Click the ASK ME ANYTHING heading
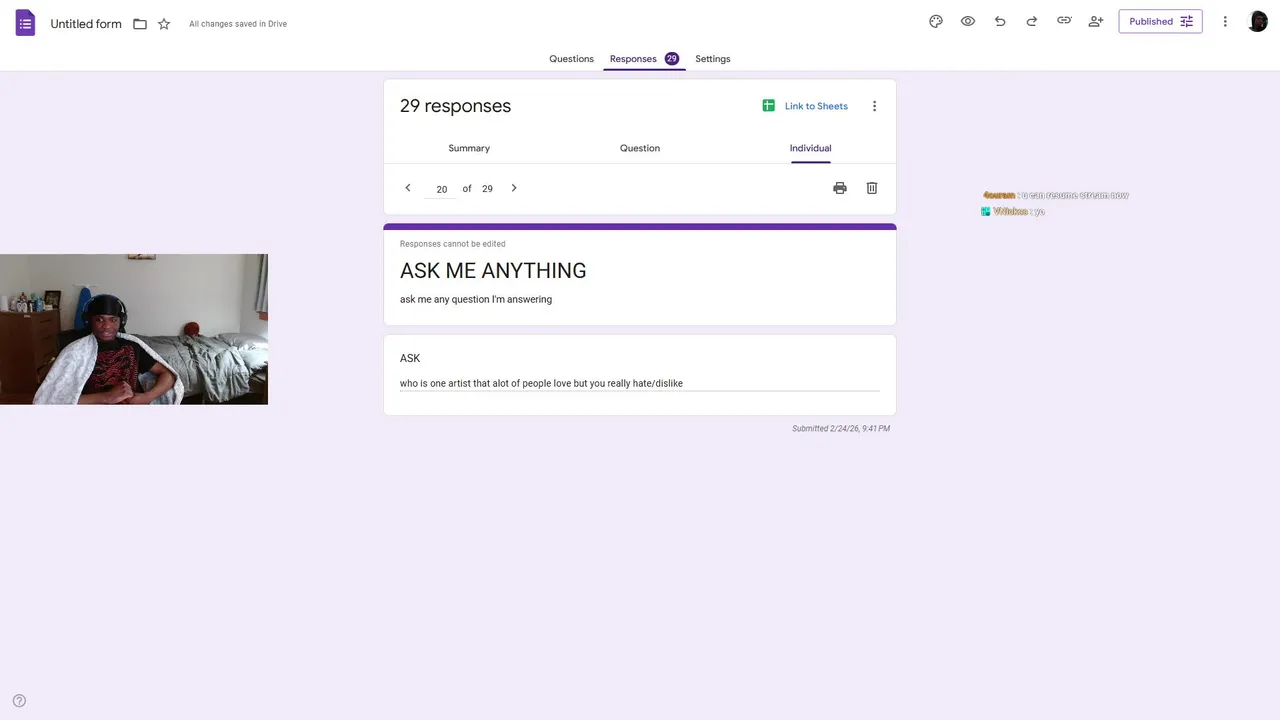Viewport: 1280px width, 720px height. pyautogui.click(x=493, y=271)
